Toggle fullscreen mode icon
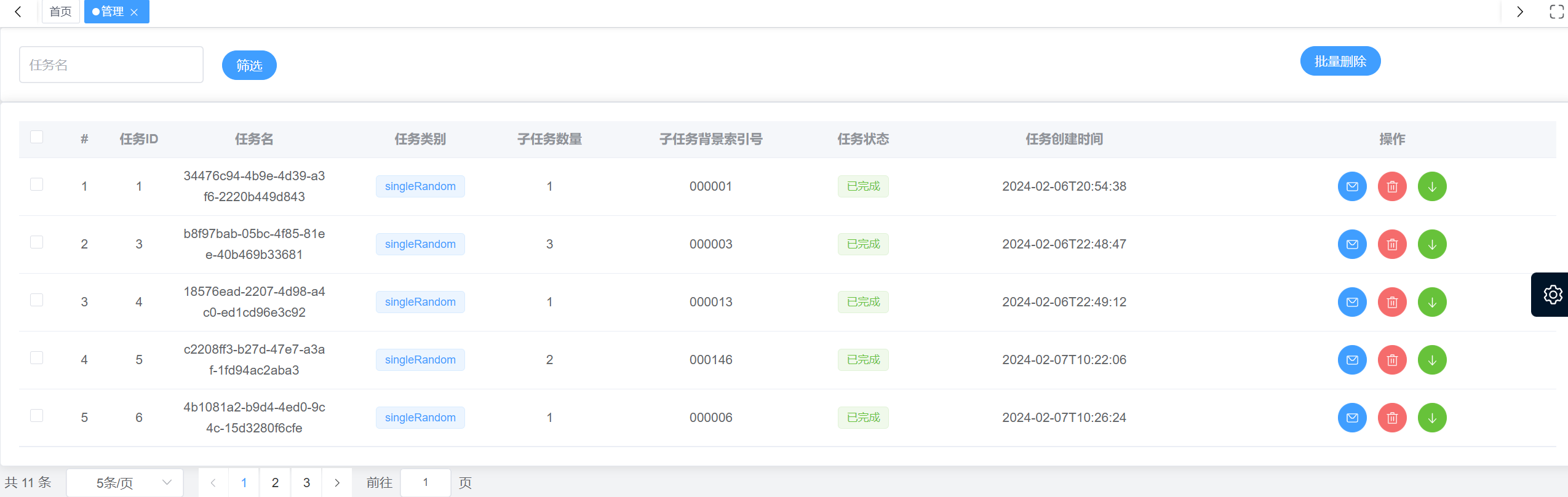Viewport: 1568px width, 497px height. (1556, 12)
